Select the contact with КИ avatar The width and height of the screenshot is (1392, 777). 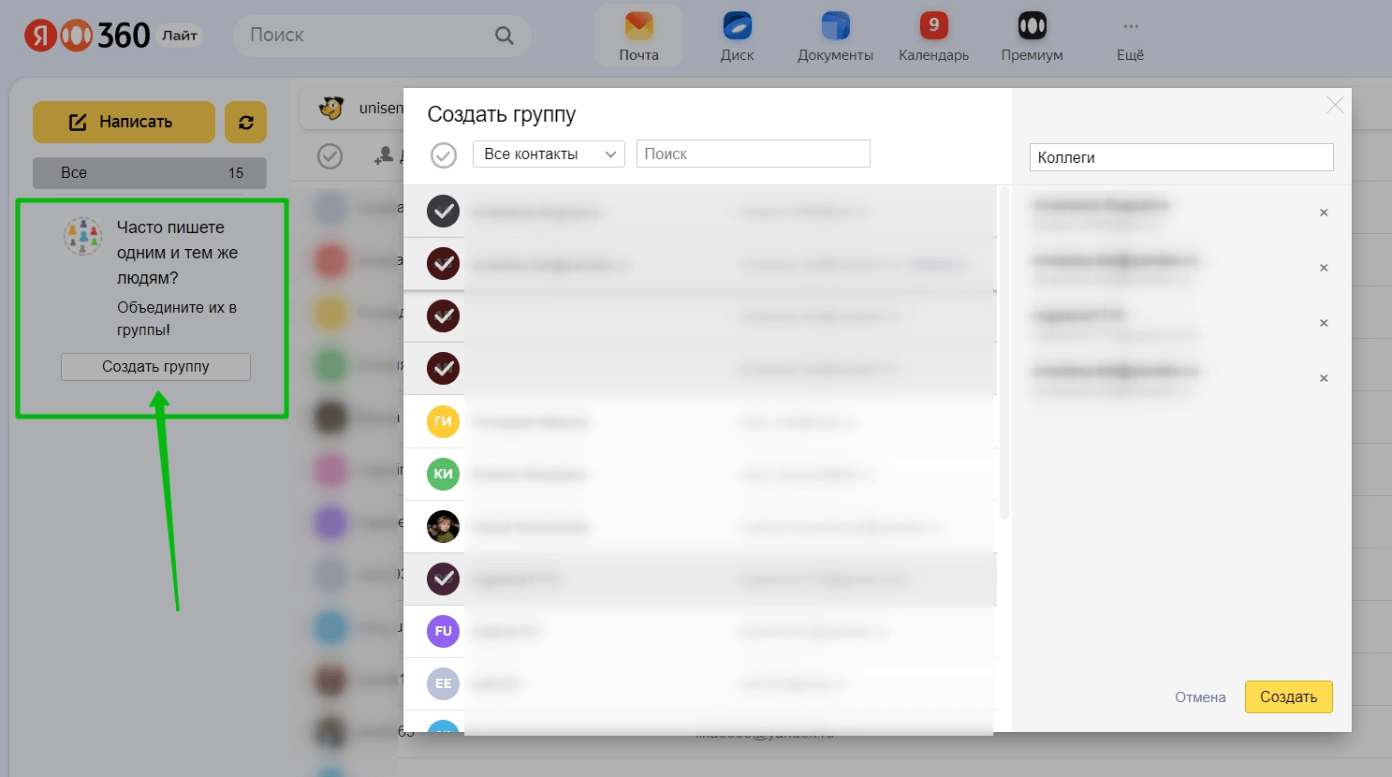[443, 474]
